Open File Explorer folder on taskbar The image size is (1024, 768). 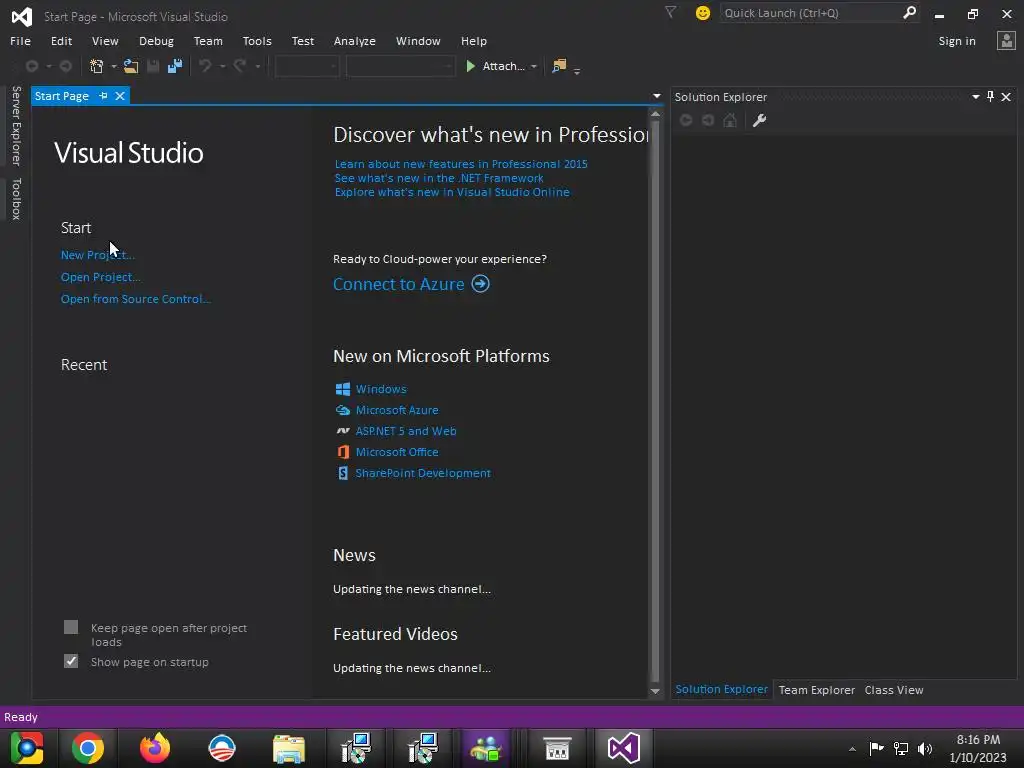coord(289,749)
